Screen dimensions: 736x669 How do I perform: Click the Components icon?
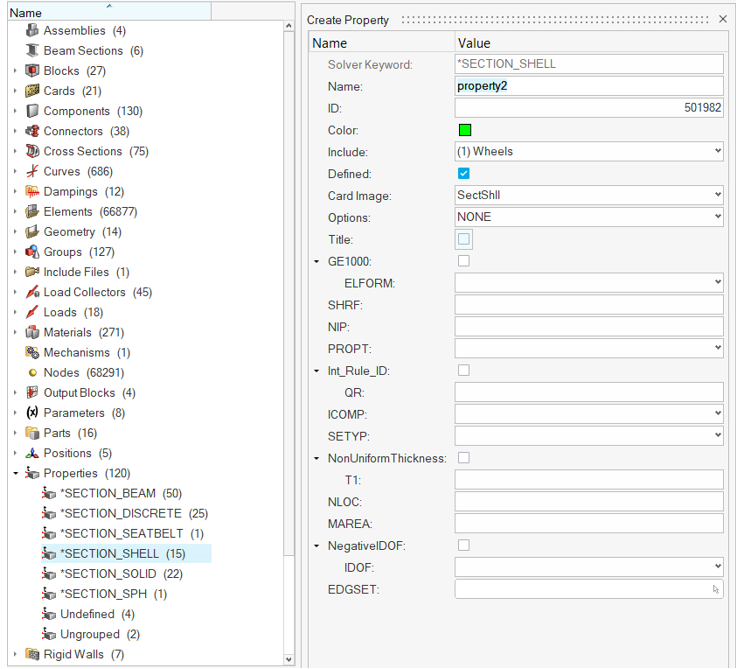coord(32,111)
